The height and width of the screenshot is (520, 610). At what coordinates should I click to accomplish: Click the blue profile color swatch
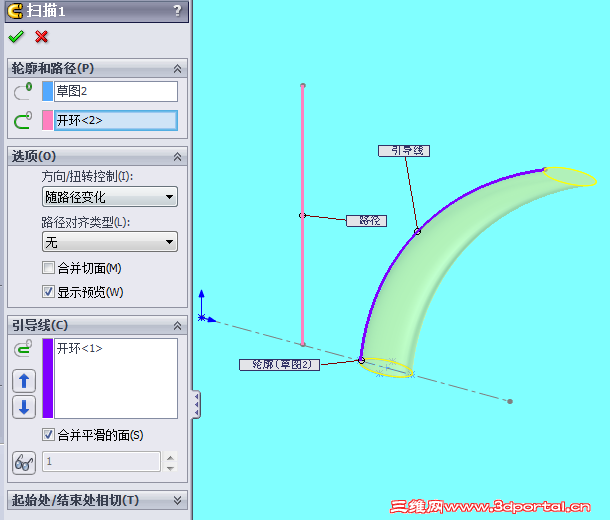tap(47, 91)
